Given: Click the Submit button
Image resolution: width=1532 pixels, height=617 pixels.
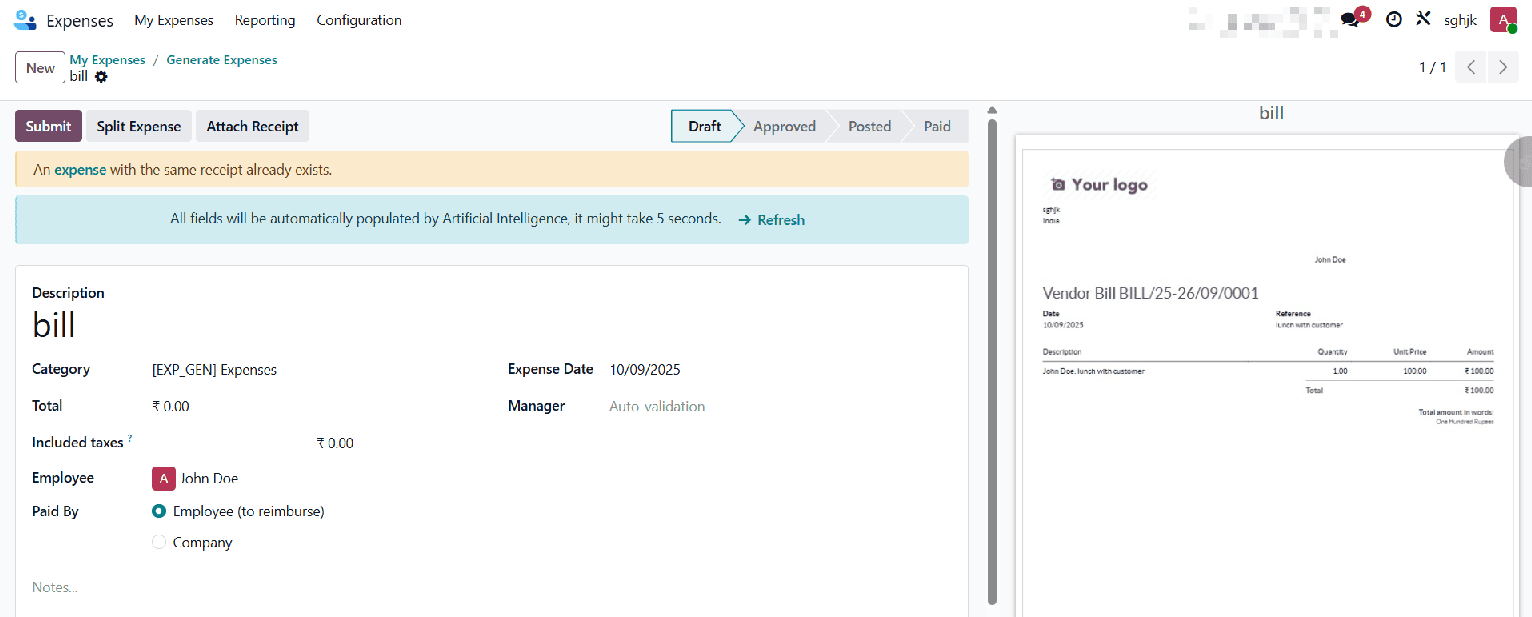Looking at the screenshot, I should click(x=47, y=126).
